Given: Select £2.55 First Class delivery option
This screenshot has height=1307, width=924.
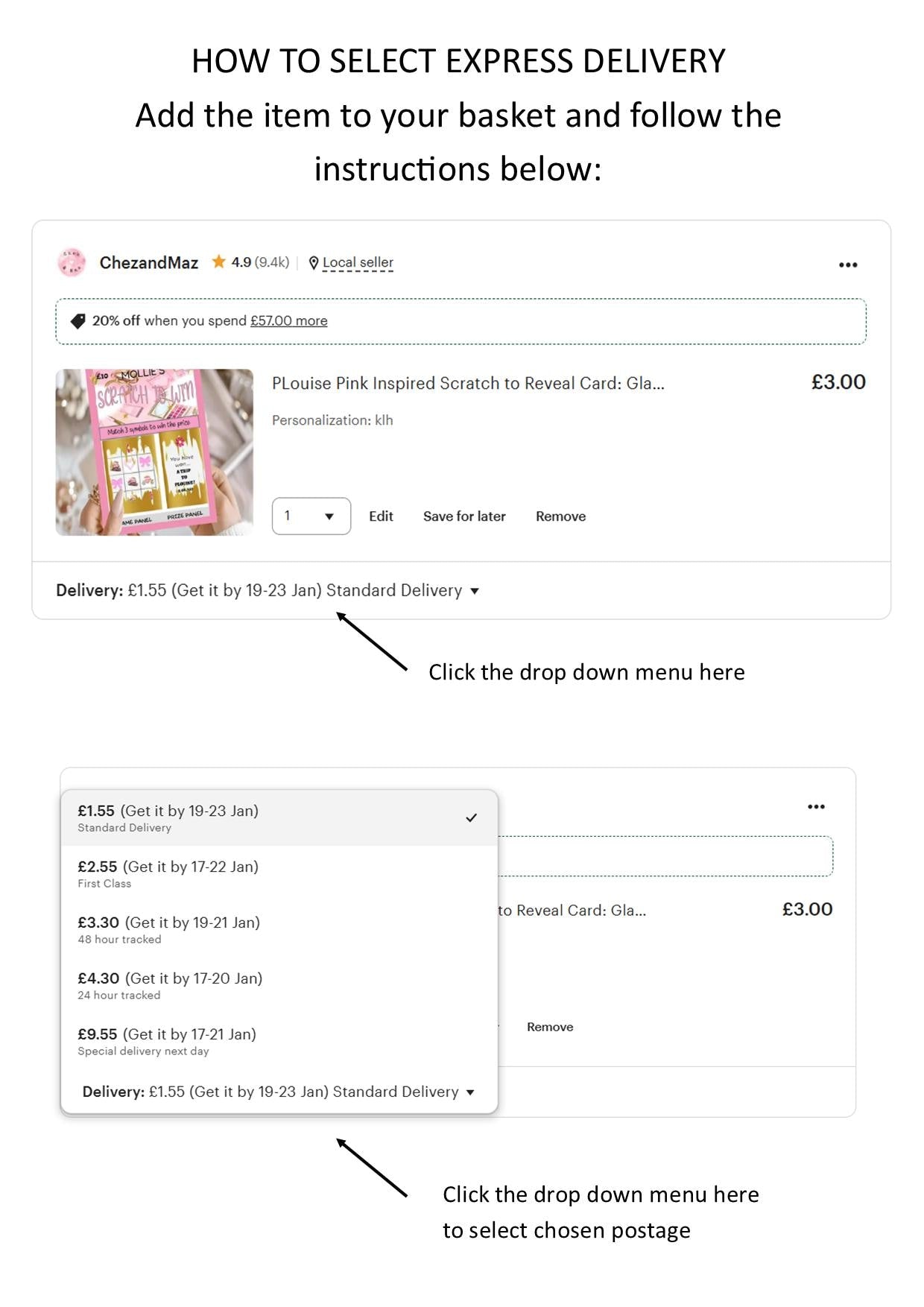Looking at the screenshot, I should coord(279,873).
